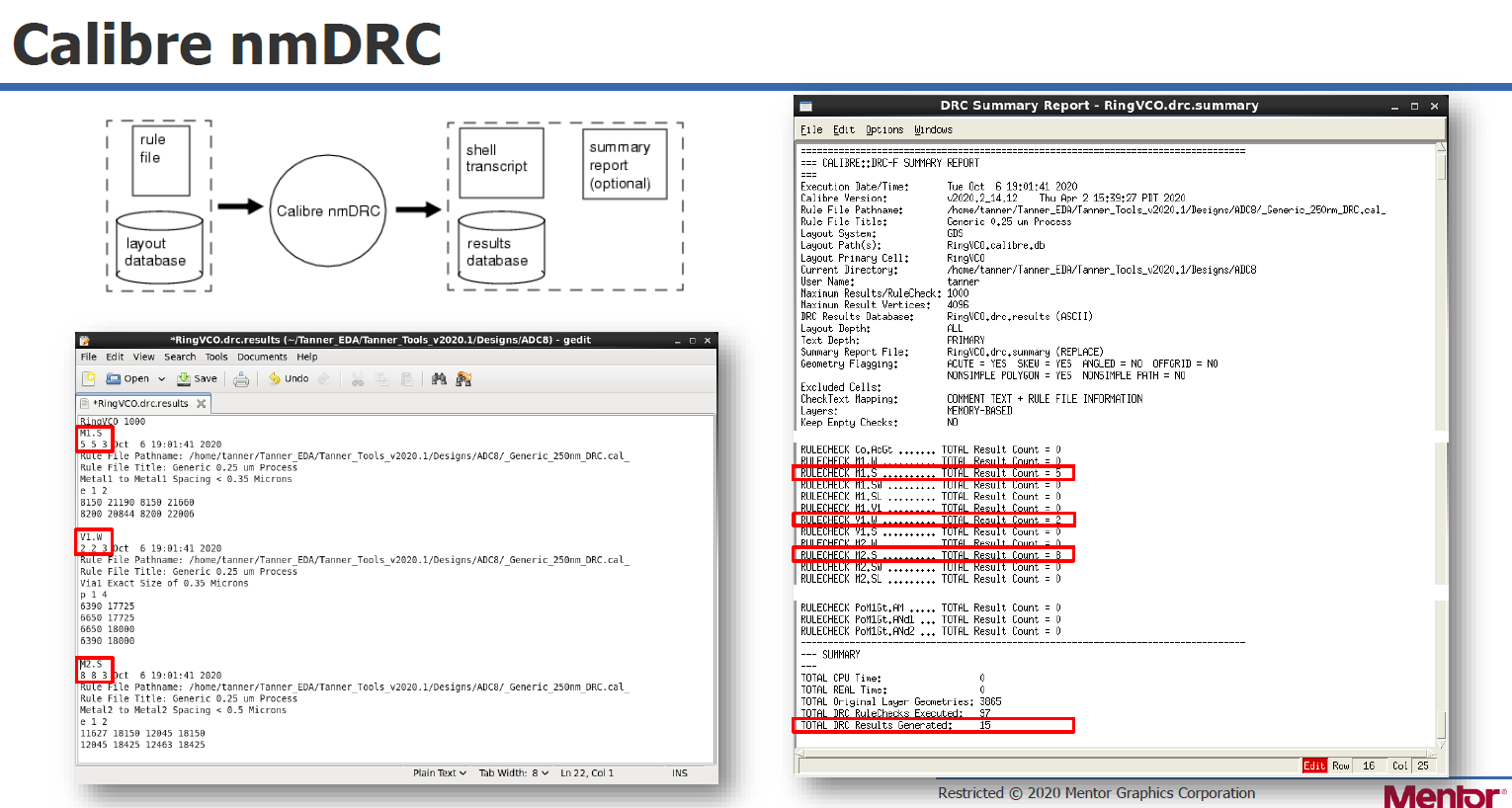Open Edit menu in DRC Summary Report
This screenshot has height=808, width=1512.
[x=844, y=129]
